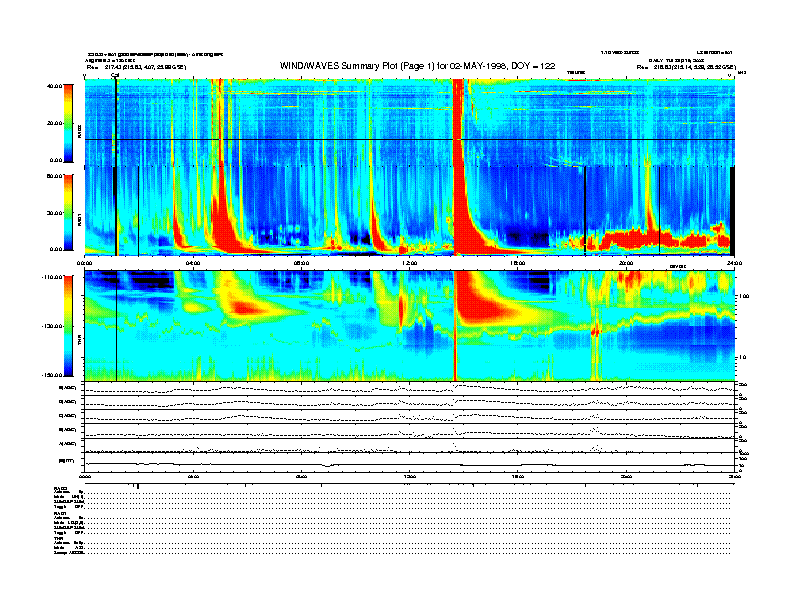Select the 20.00 label on RAD2 color scale
The image size is (792, 612).
(54, 123)
